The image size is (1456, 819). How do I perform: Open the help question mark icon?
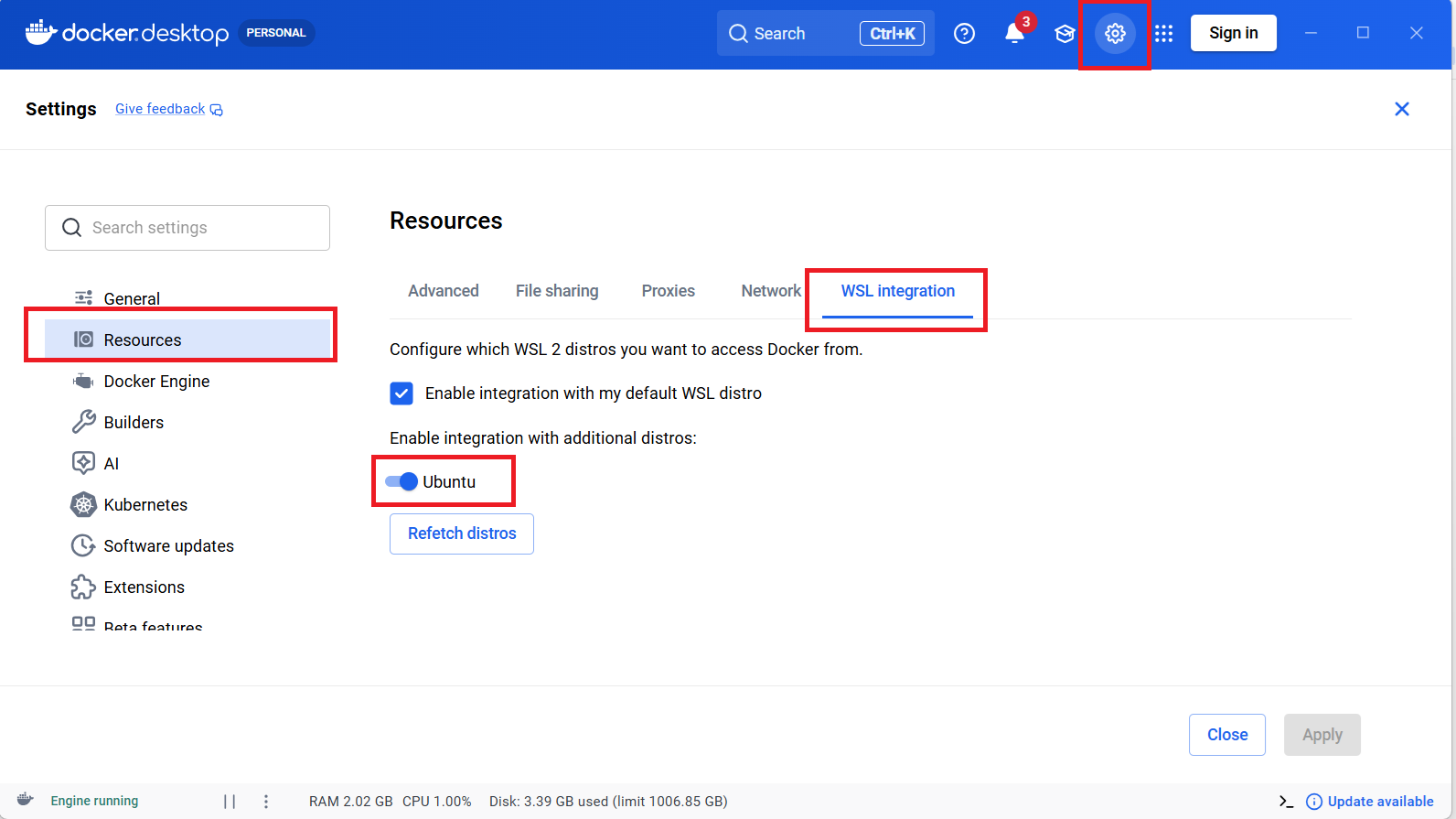964,34
